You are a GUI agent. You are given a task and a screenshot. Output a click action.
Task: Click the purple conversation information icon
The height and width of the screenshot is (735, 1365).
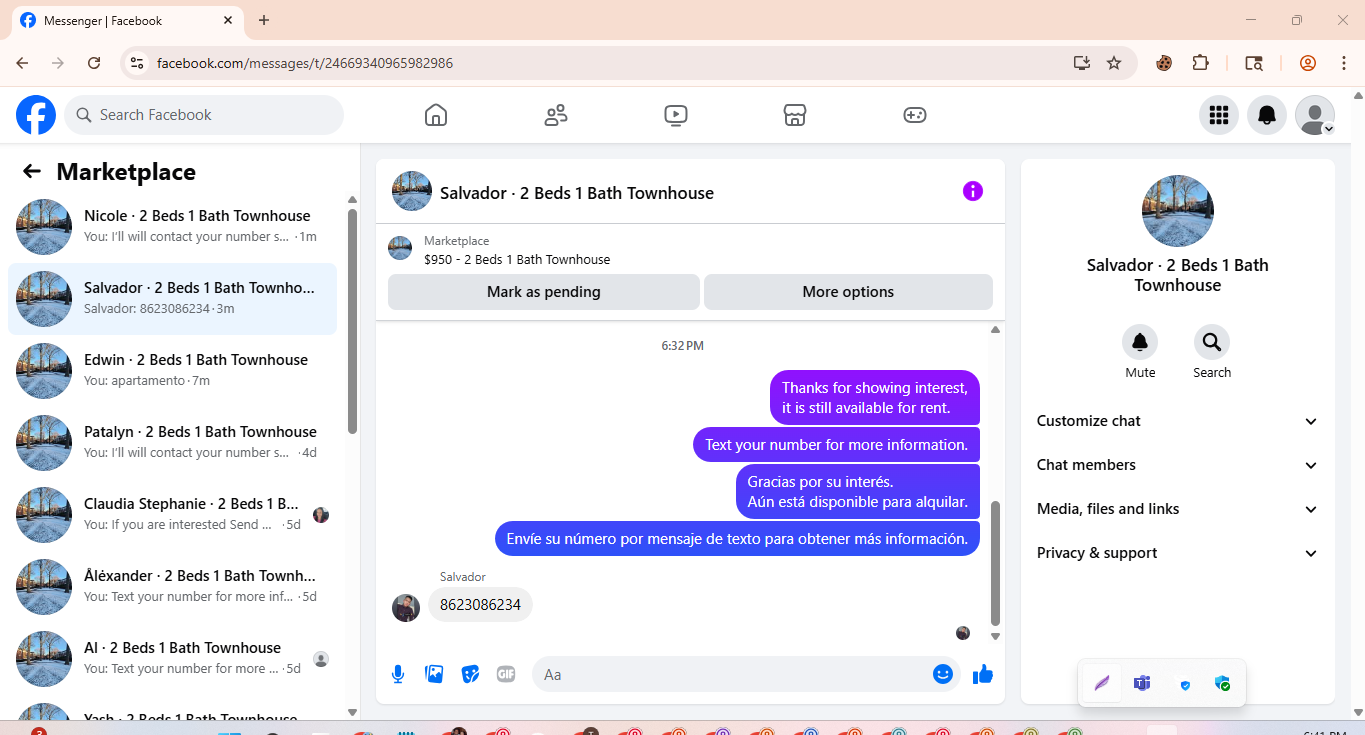click(x=973, y=191)
